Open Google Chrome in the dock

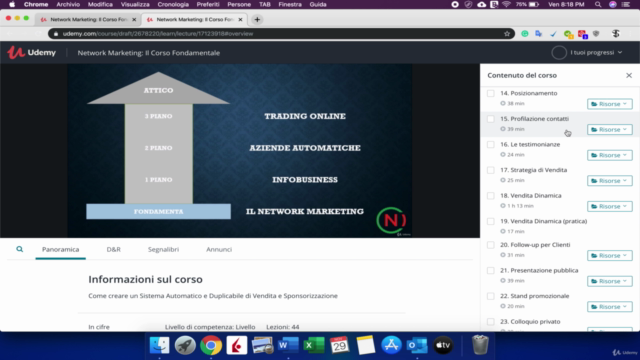[211, 345]
